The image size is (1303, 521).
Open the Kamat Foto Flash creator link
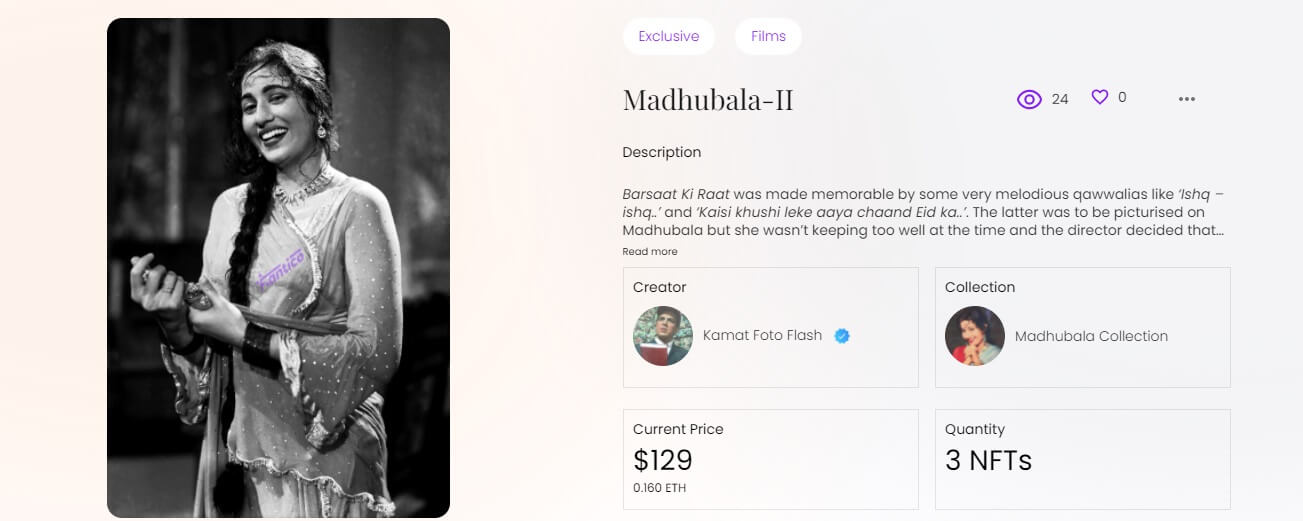tap(762, 336)
